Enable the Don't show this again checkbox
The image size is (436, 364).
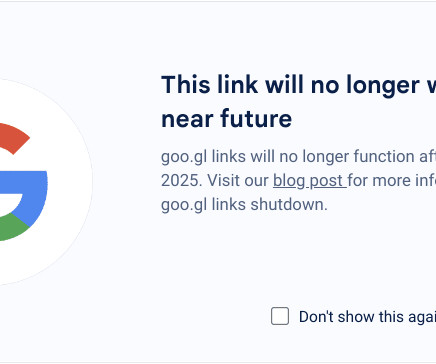(x=280, y=316)
